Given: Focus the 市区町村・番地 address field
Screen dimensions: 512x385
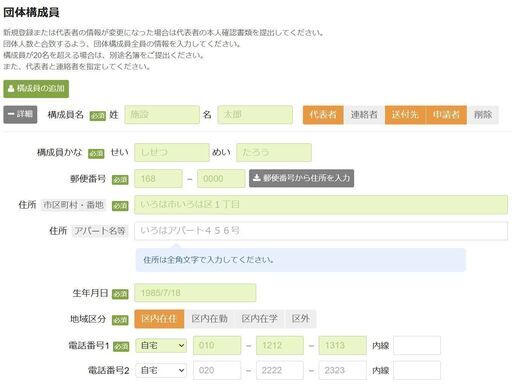Looking at the screenshot, I should pyautogui.click(x=321, y=205).
